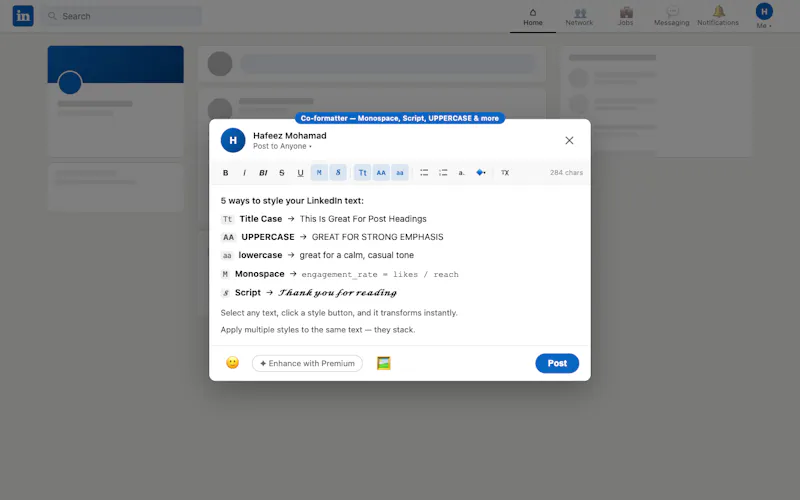Screen dimensions: 800x500
Task: Click the profile card avatar on left sidebar
Action: [70, 83]
